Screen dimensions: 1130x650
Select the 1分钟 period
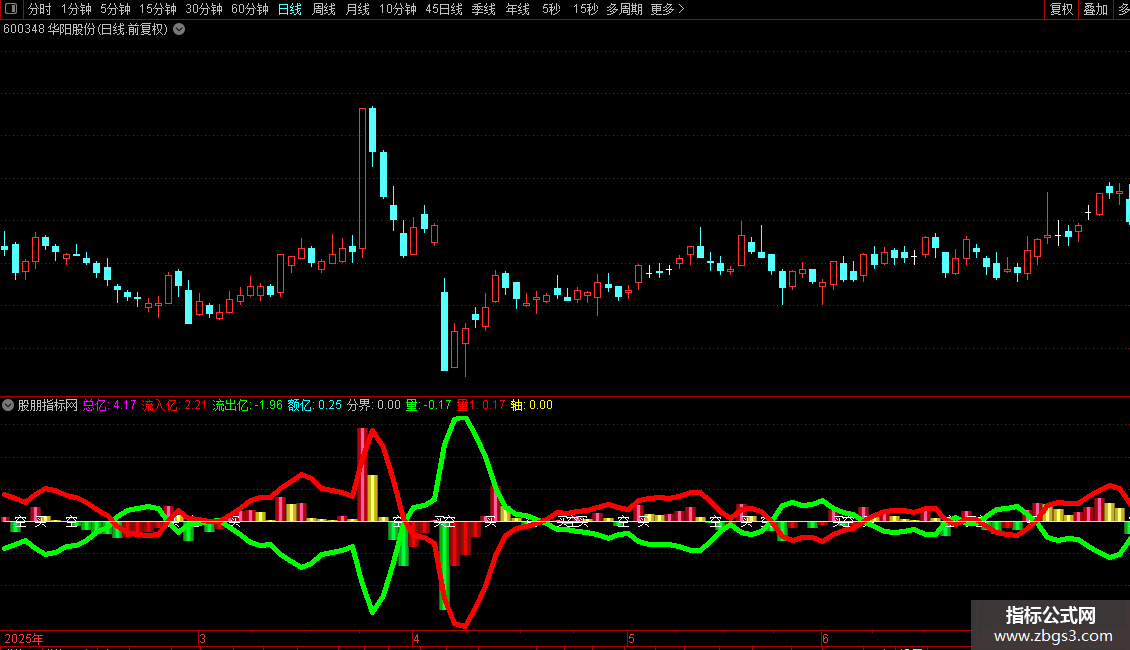(x=76, y=9)
